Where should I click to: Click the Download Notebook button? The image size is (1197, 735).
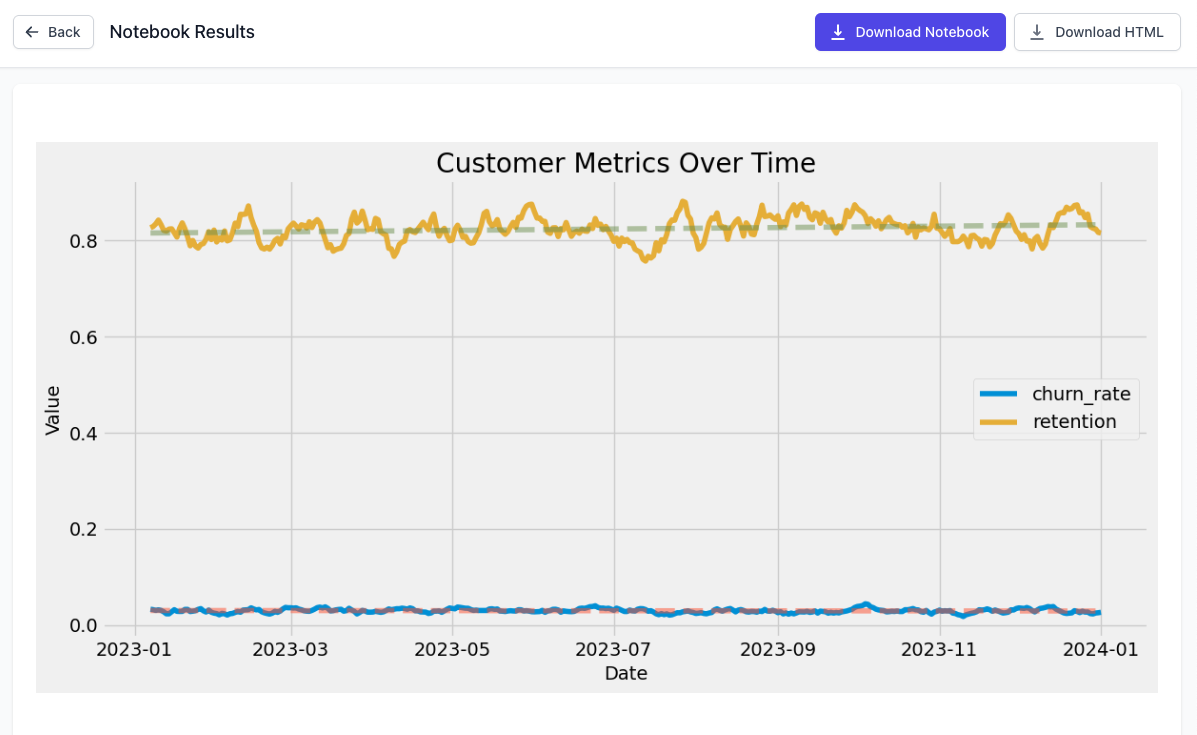click(x=910, y=31)
